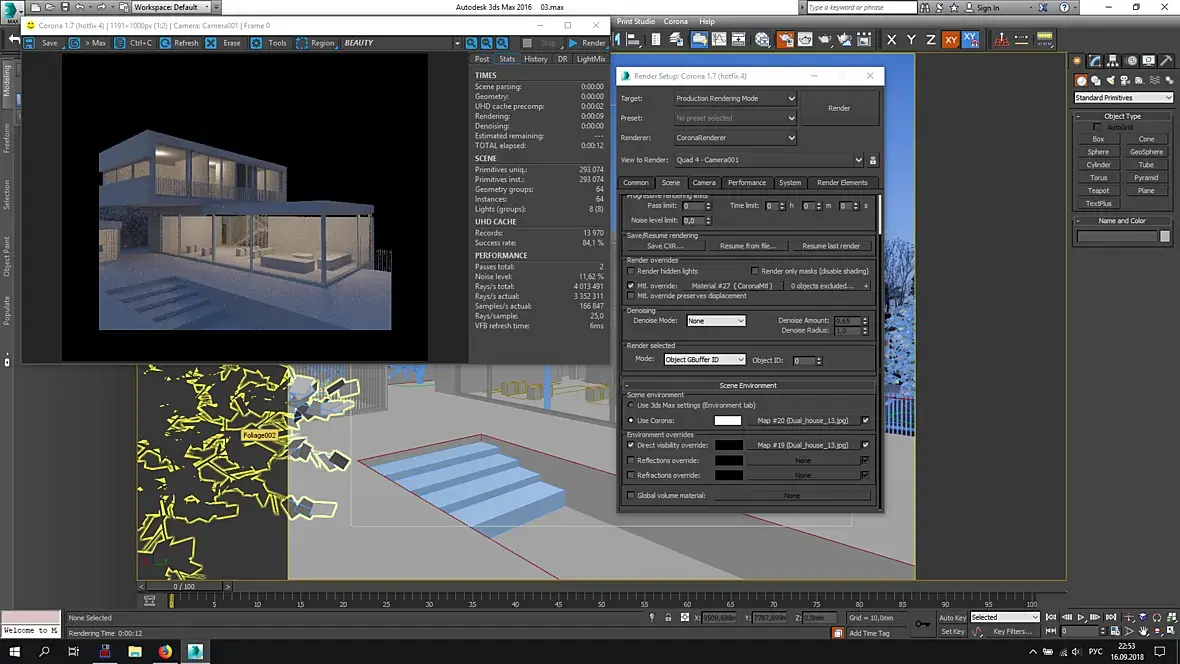
Task: Toggle the Mtl. override checkbox
Action: pyautogui.click(x=630, y=286)
